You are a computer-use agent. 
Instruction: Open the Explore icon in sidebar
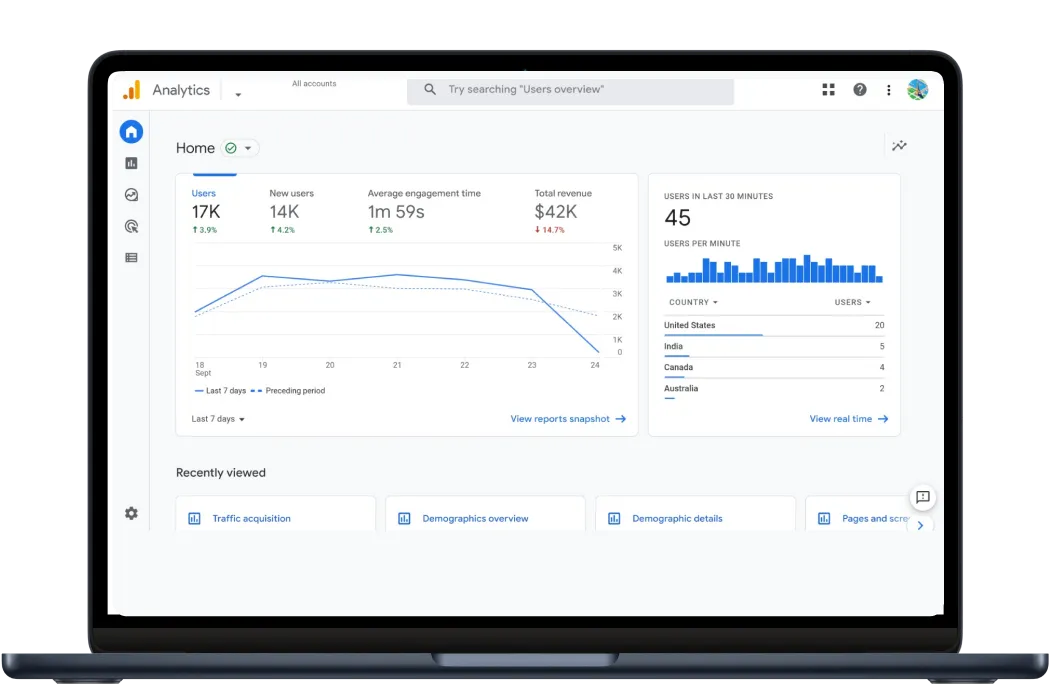[132, 195]
